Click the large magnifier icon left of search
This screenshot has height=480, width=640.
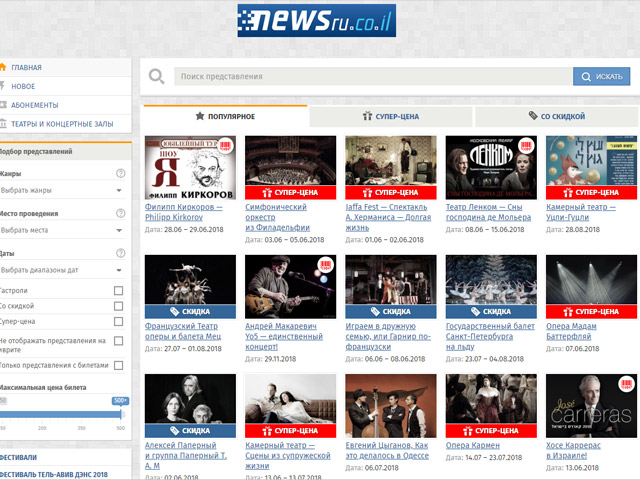click(x=156, y=76)
